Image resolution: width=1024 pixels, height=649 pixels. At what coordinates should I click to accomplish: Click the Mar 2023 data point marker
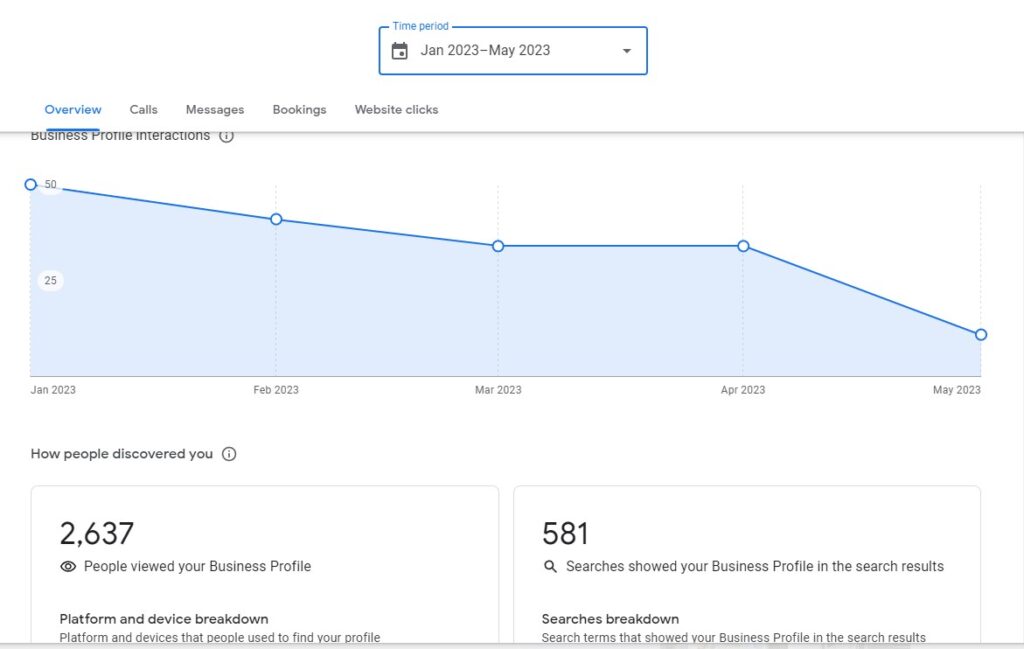tap(498, 246)
